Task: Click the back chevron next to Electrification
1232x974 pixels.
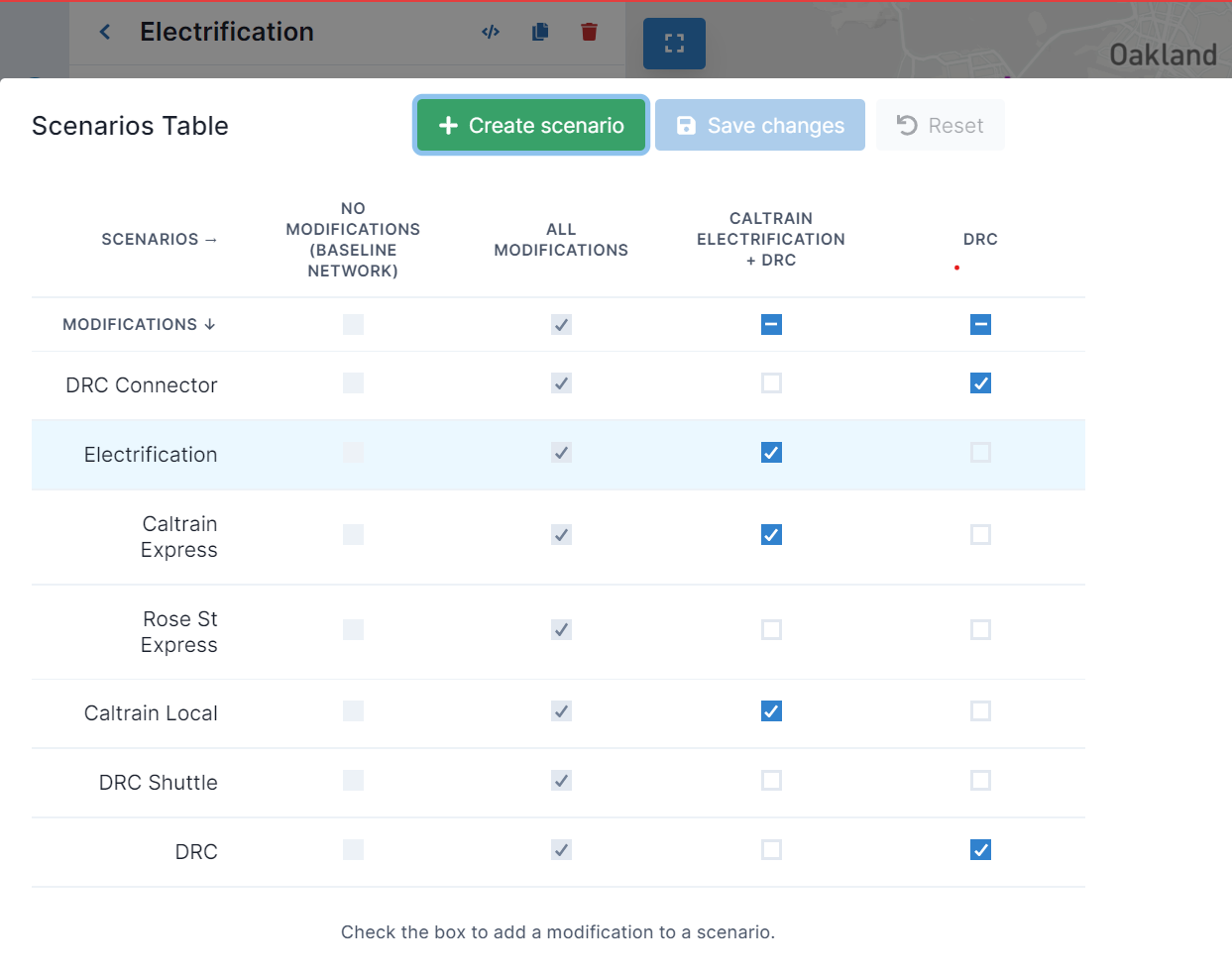Action: coord(104,31)
